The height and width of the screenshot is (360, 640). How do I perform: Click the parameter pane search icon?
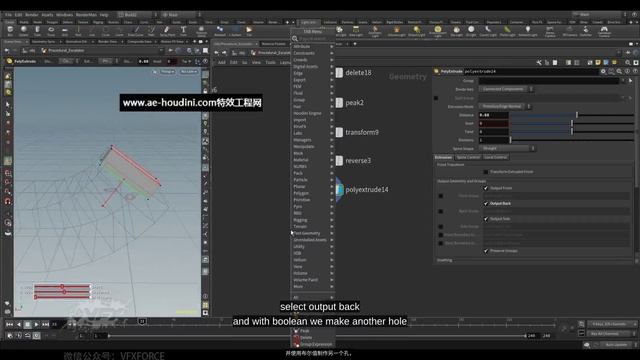(x=619, y=71)
